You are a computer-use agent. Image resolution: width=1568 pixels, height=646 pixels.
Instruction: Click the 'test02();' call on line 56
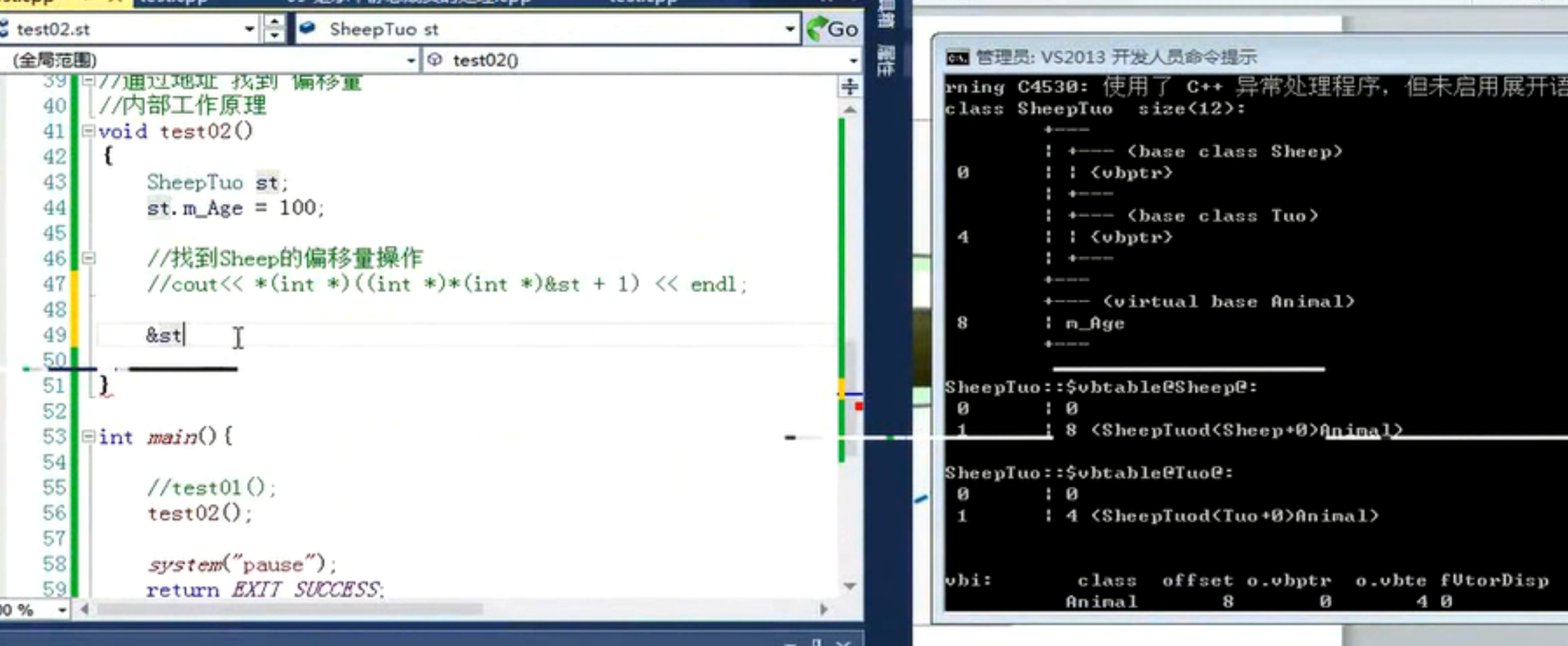point(199,513)
